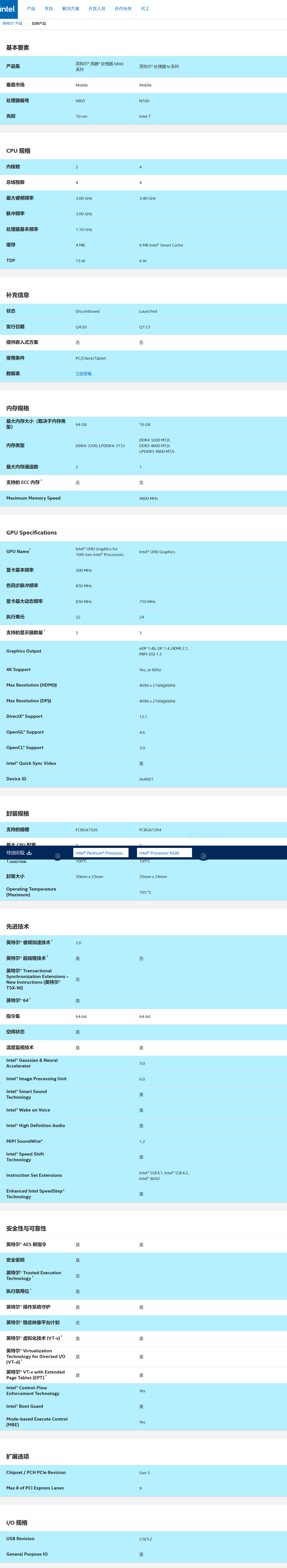This screenshot has height=1568, width=287.
Task: Click the cache value 6 MB Intel Smart Cache
Action: tap(161, 245)
